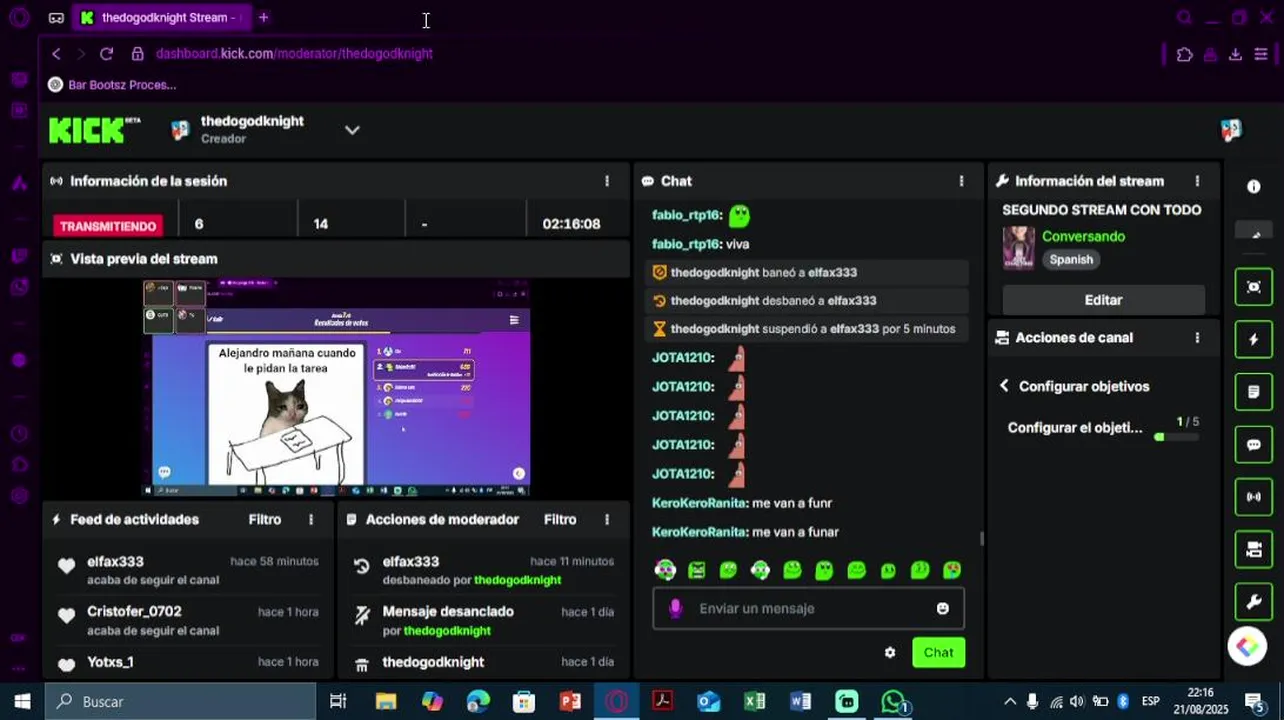Click the purple microphone in message box

pos(675,608)
